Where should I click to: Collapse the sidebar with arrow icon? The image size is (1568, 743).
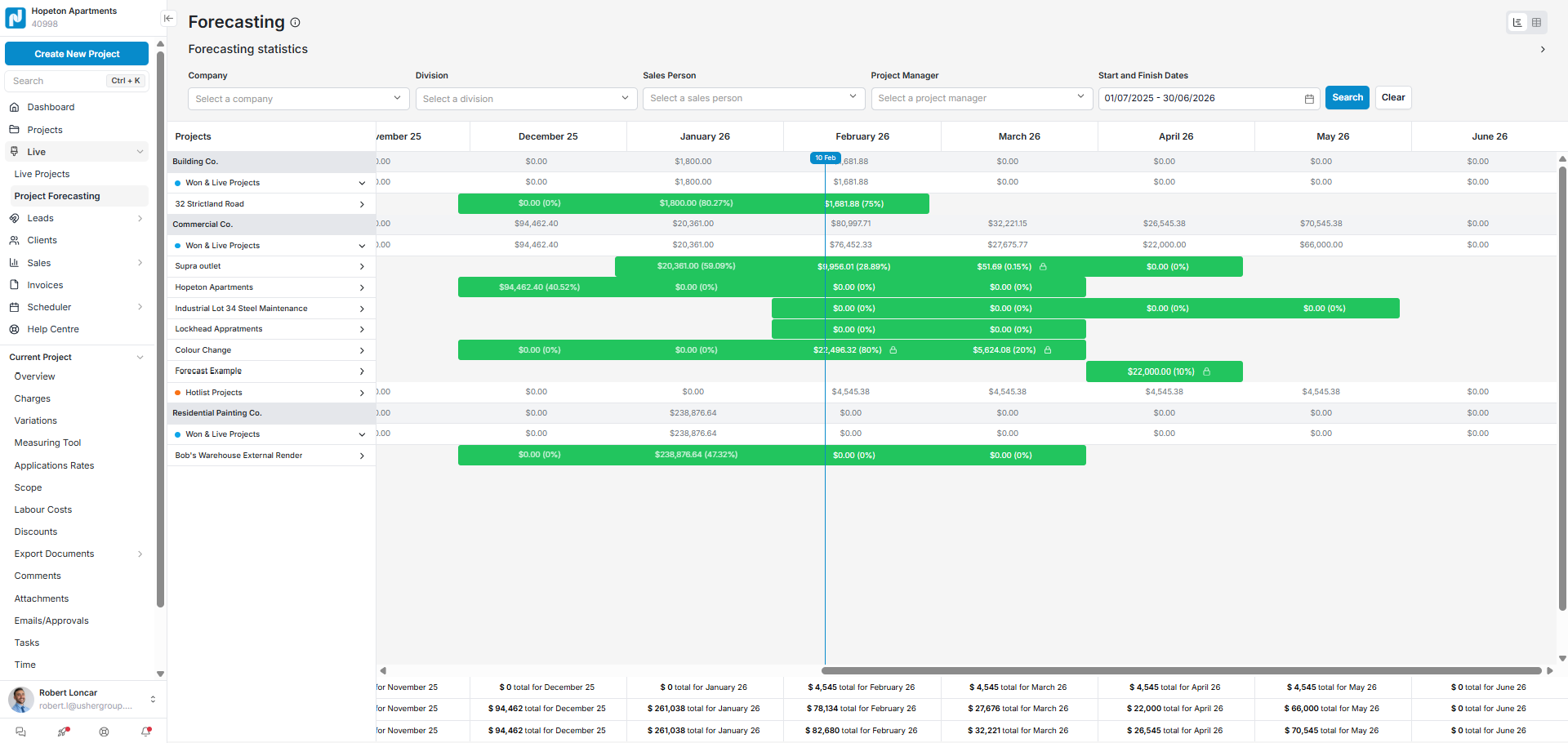(168, 18)
